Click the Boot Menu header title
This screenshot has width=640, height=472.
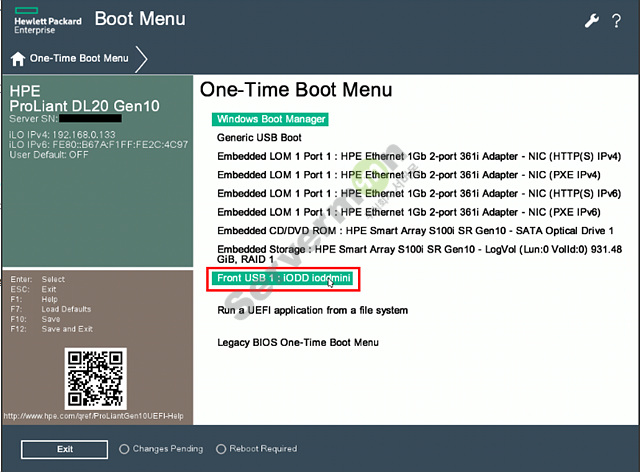pyautogui.click(x=140, y=19)
